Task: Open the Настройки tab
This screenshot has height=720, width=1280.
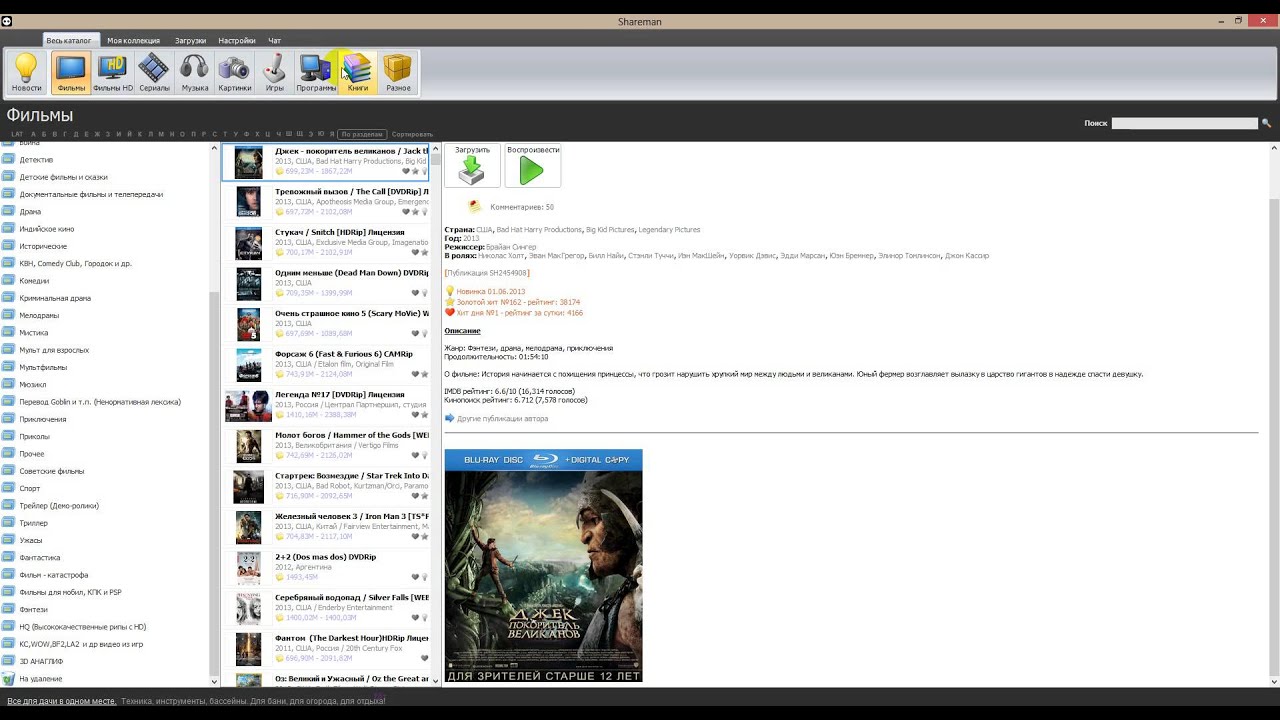Action: coord(237,41)
